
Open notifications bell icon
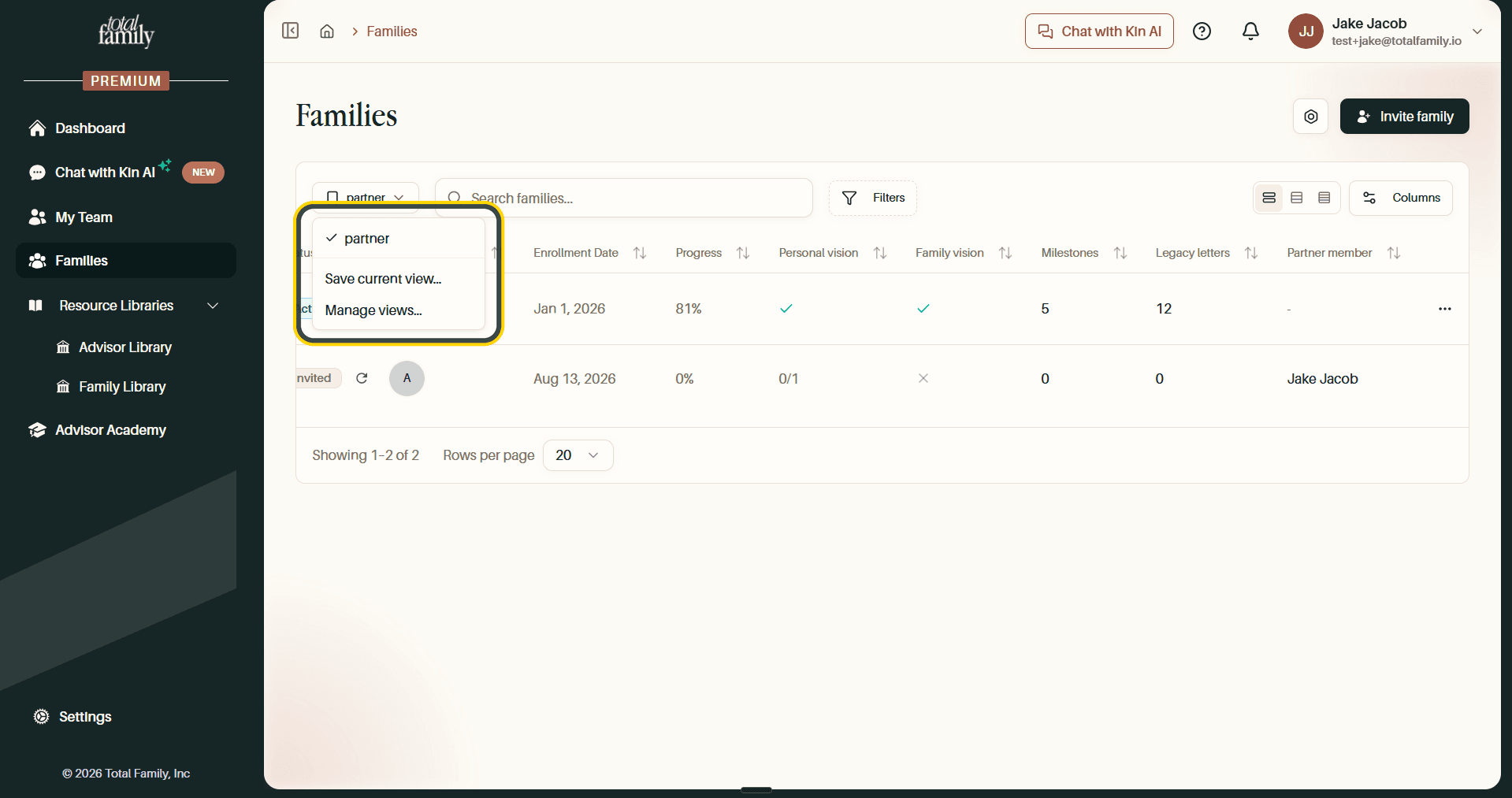click(1250, 32)
